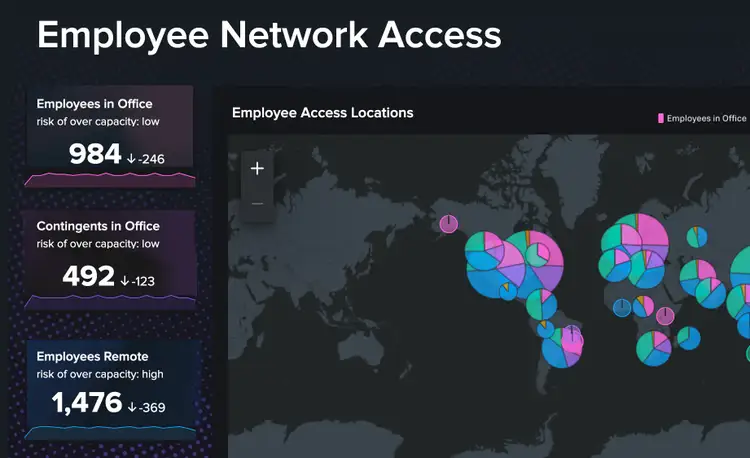Click the down arrow beside -369
The image size is (750, 458).
coord(131,407)
